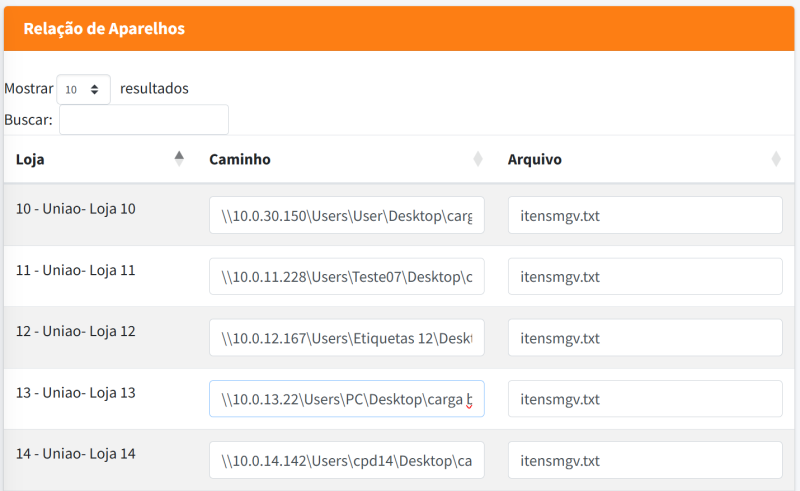Select the row labeled 12 - Uniao- Loja 12
Viewport: 800px width, 491px height.
pos(76,331)
